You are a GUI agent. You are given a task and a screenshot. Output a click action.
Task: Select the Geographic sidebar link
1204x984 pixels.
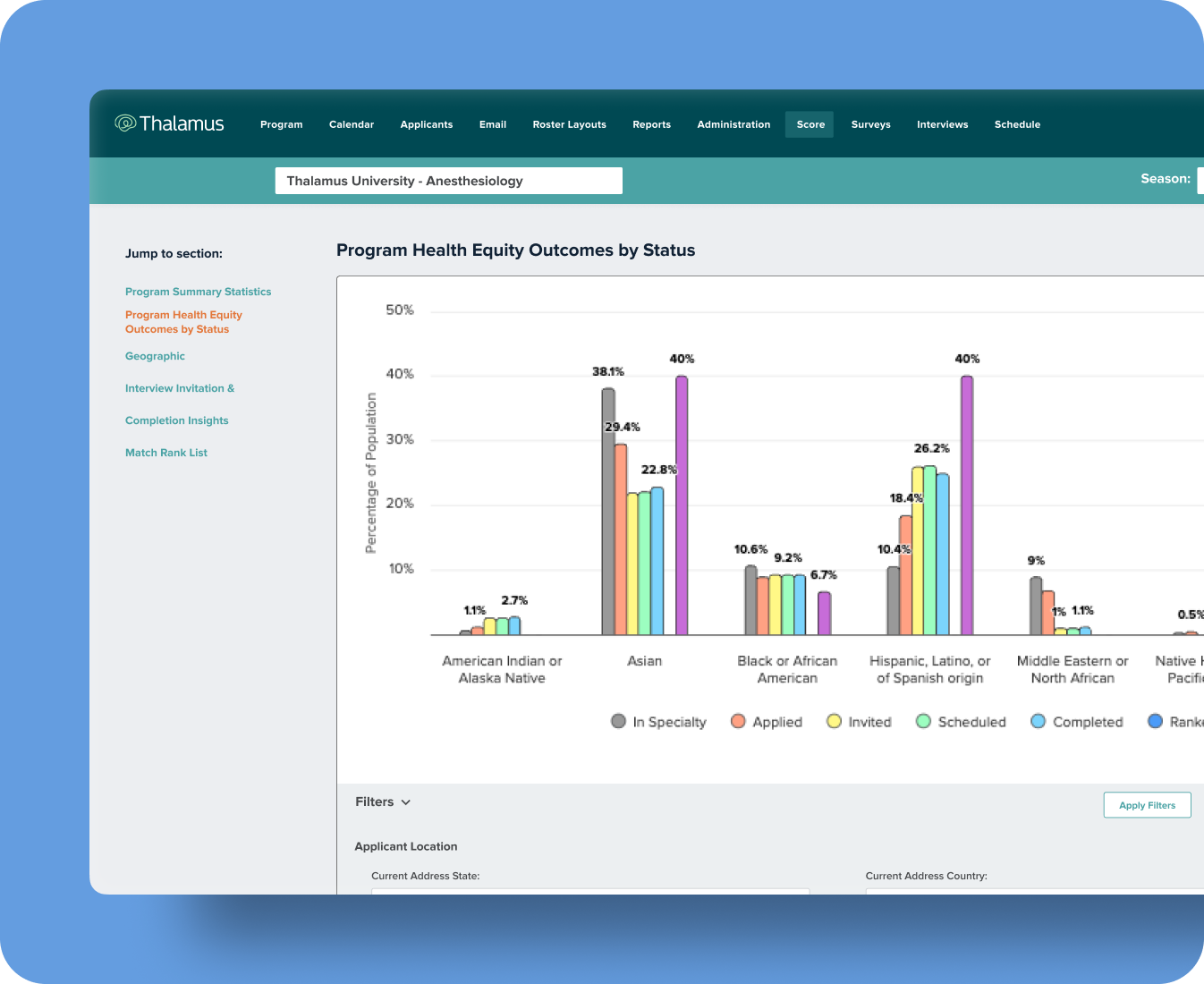[x=155, y=356]
